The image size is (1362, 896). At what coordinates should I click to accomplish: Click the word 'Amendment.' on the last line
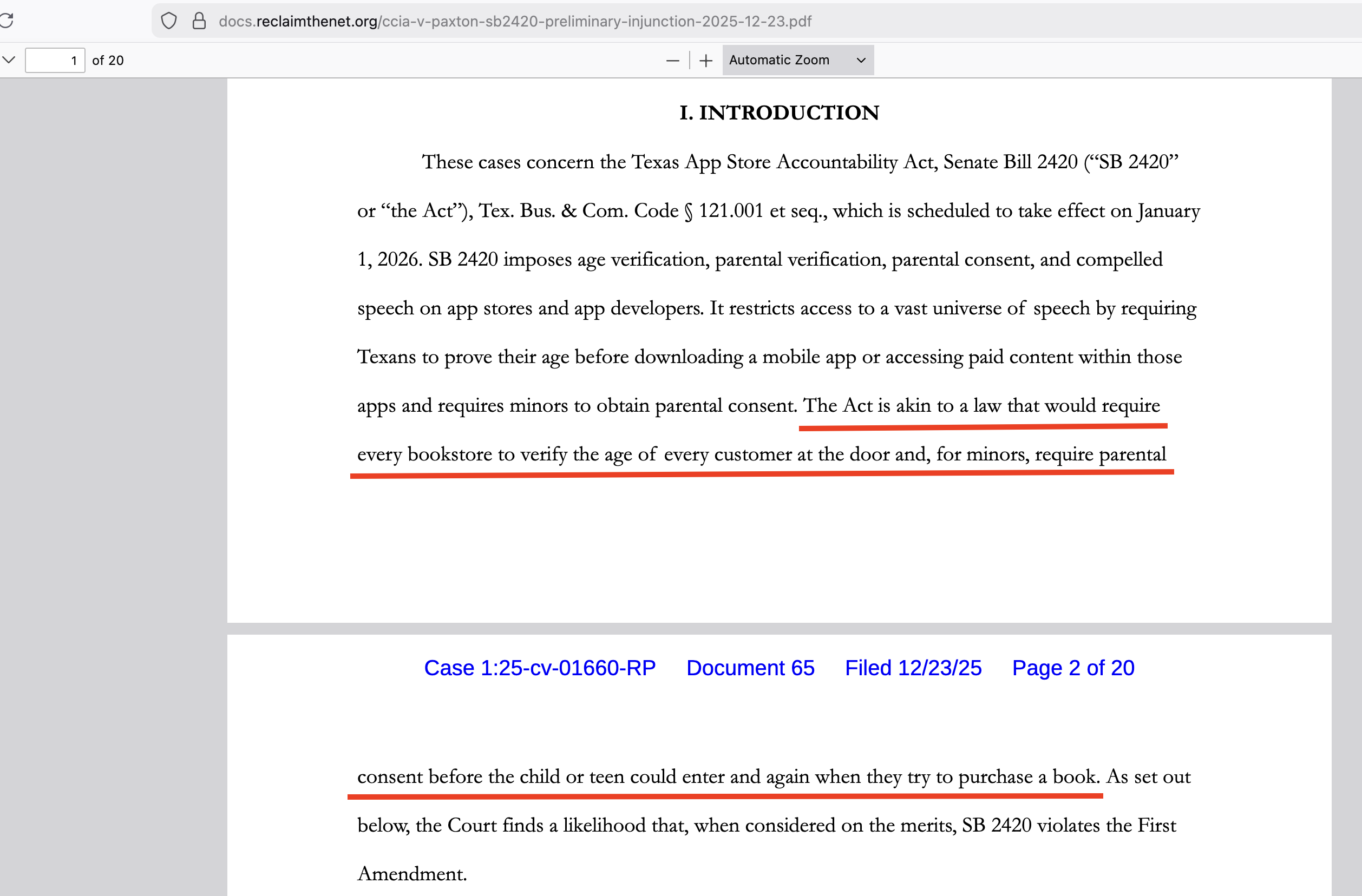point(412,874)
